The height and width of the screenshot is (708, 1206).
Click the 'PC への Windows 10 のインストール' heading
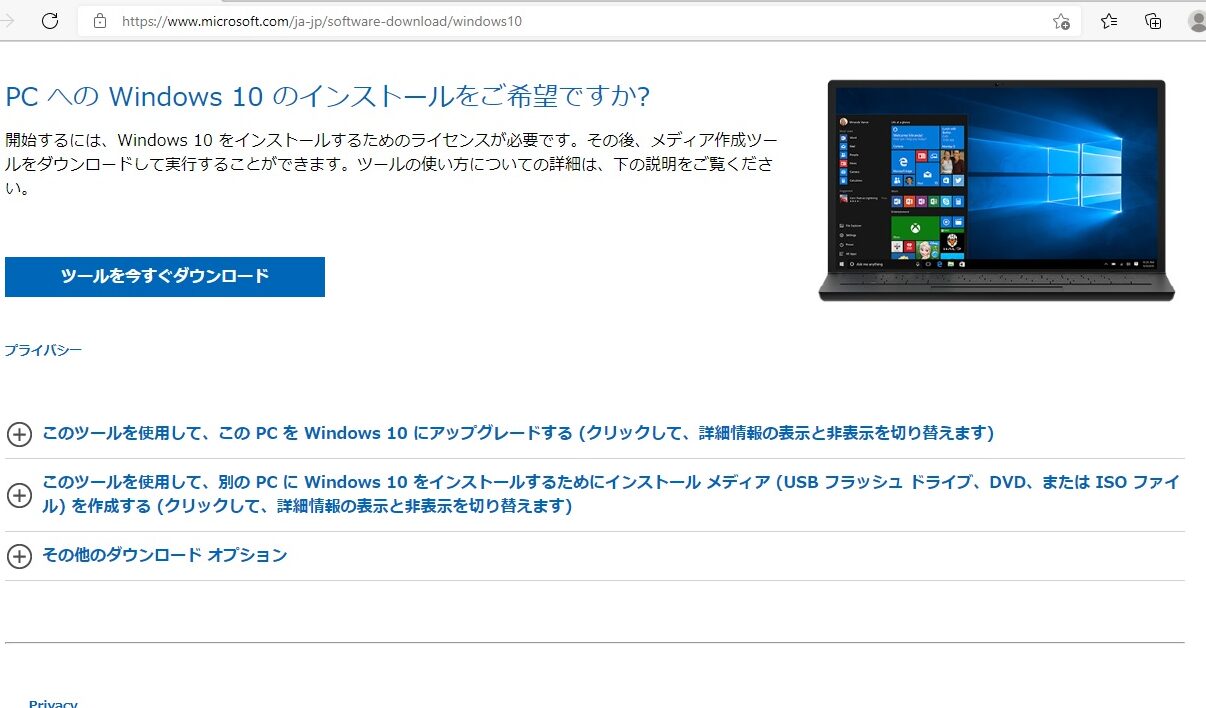[x=328, y=97]
